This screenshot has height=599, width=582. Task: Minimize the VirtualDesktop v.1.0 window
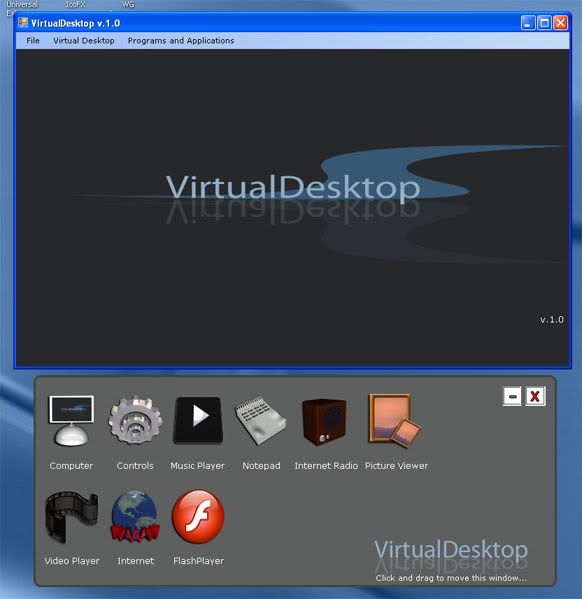click(x=528, y=23)
